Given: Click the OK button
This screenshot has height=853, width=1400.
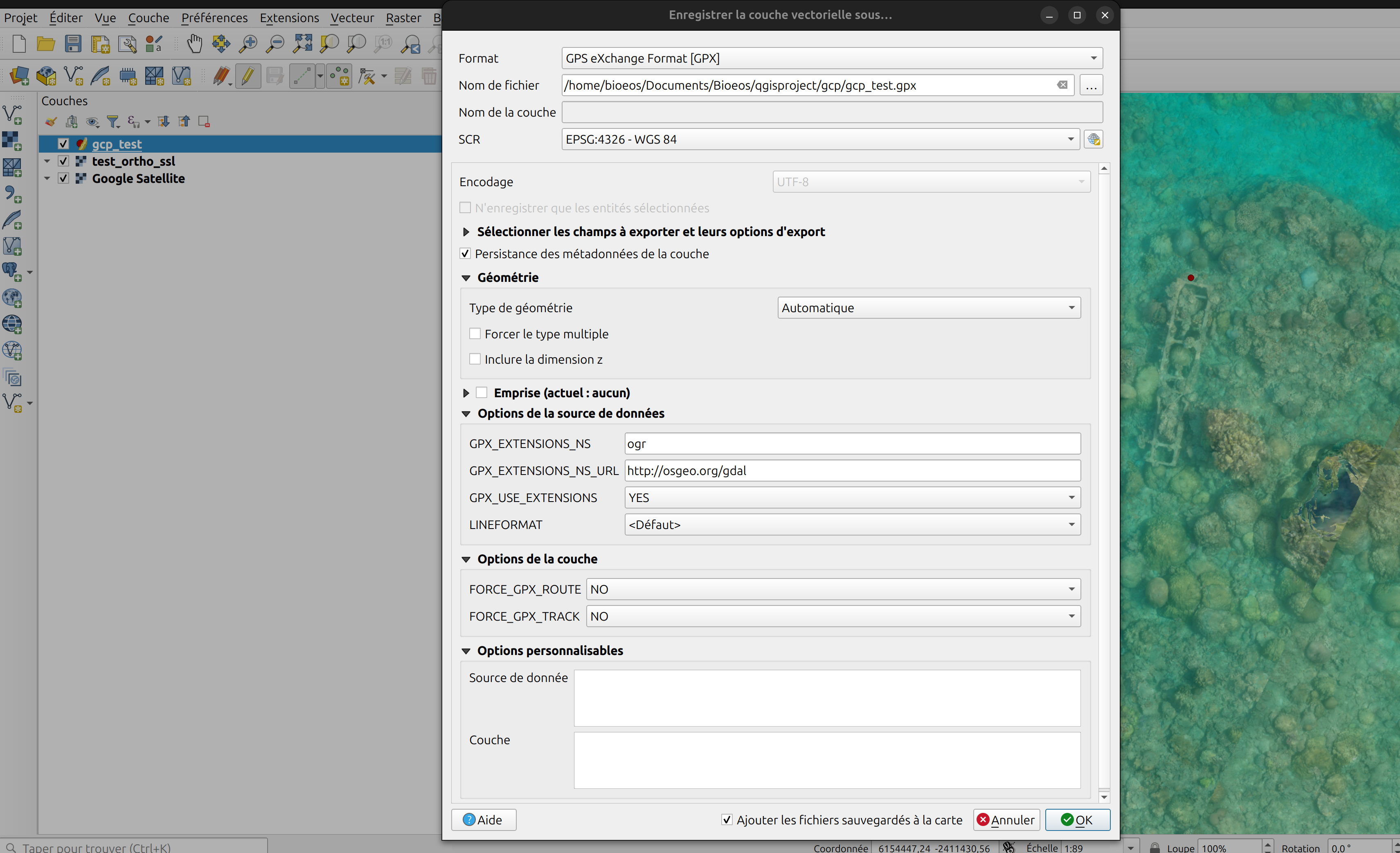Looking at the screenshot, I should [1077, 819].
